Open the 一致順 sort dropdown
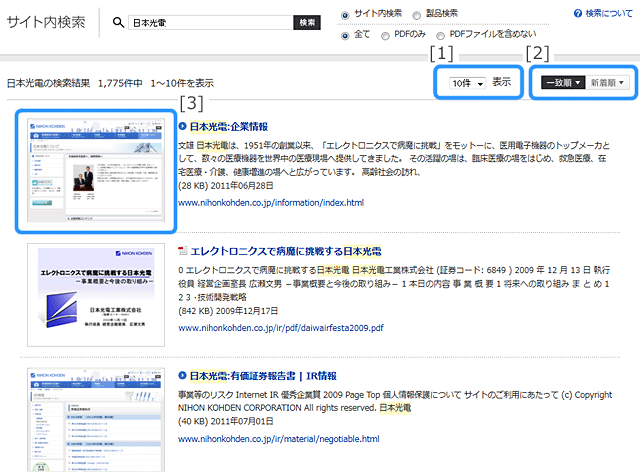The image size is (640, 472). coord(563,82)
